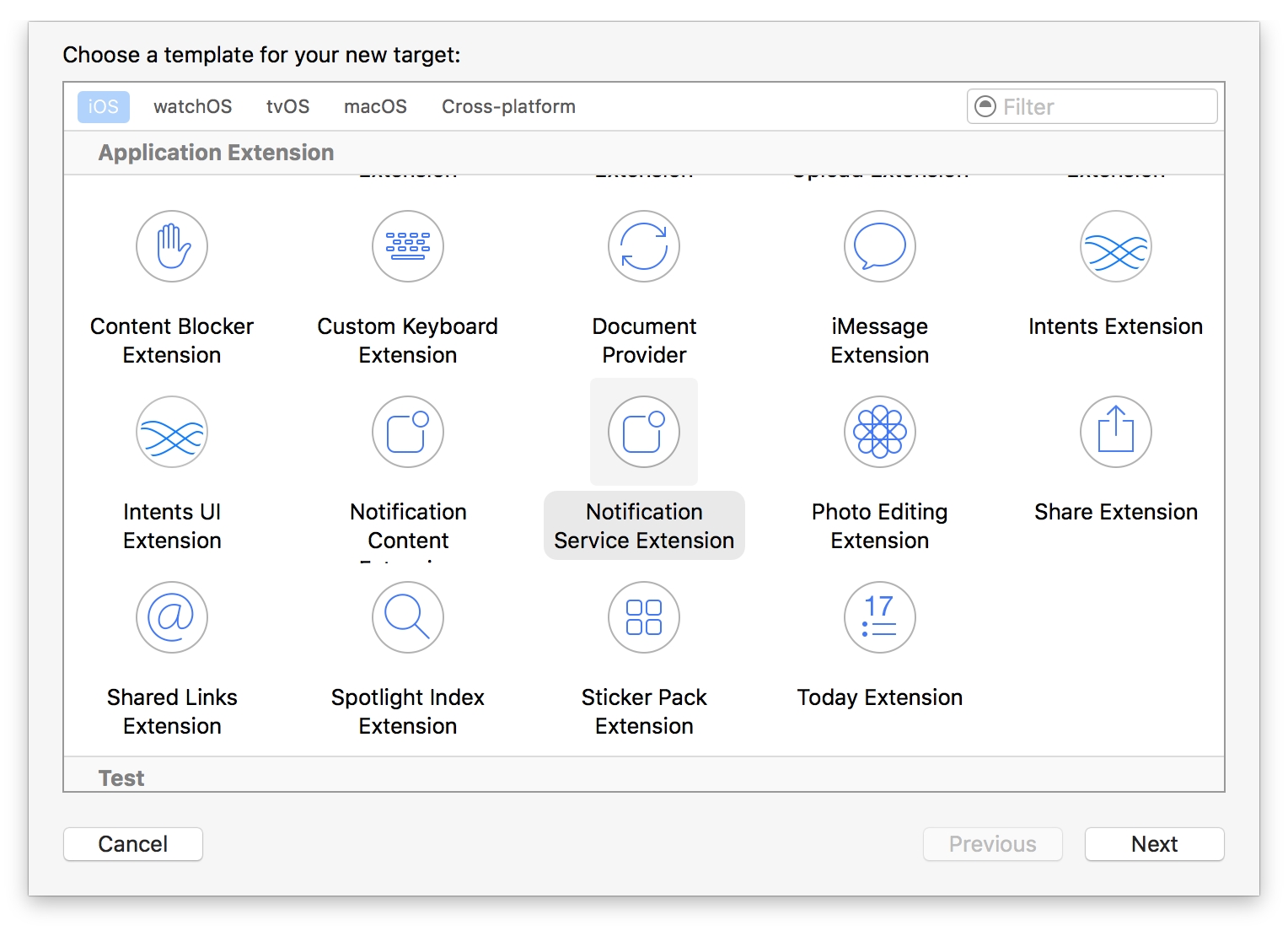The width and height of the screenshot is (1288, 931).
Task: Click the 'iMessage Extension' label
Action: tap(880, 341)
